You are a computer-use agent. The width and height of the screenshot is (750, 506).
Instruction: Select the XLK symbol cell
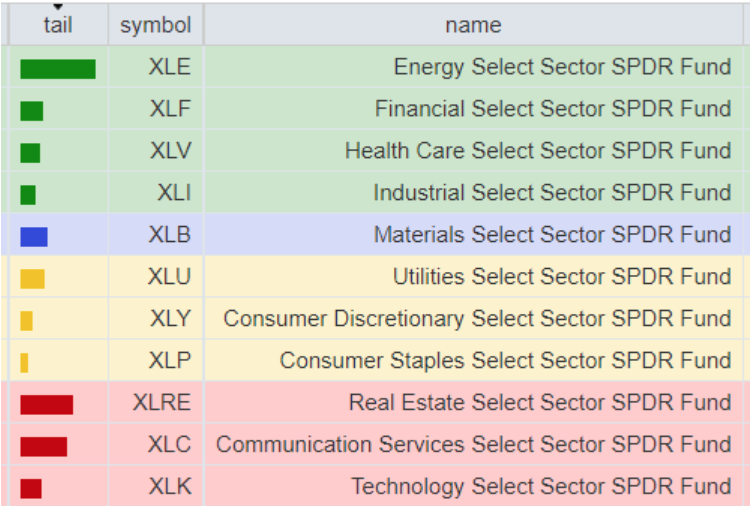coord(170,487)
